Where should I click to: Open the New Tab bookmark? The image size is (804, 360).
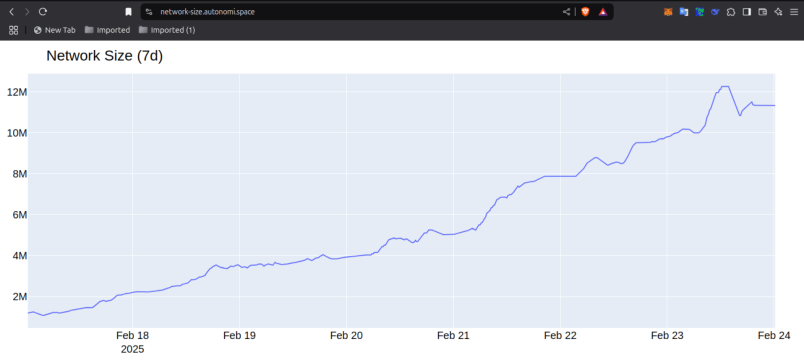click(x=54, y=30)
